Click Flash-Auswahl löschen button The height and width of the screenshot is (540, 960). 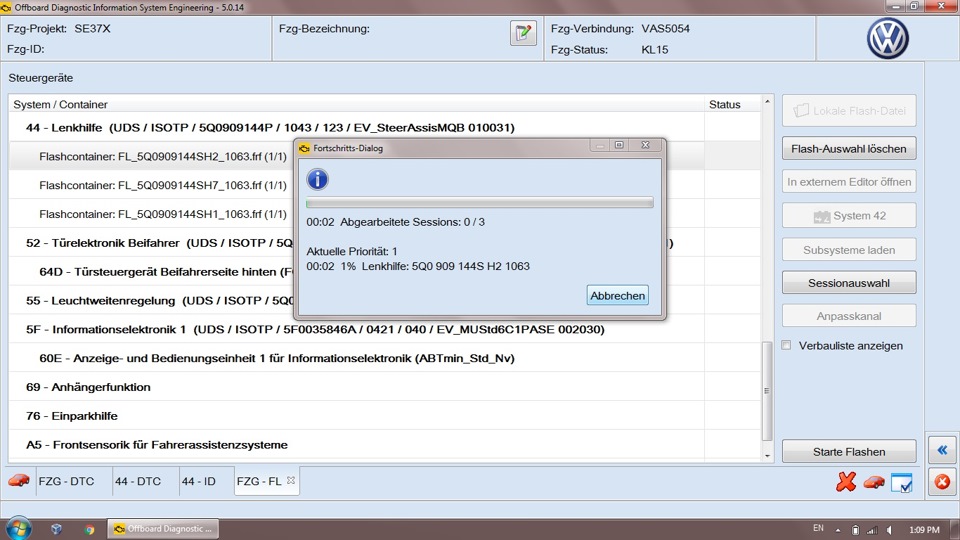(x=849, y=148)
